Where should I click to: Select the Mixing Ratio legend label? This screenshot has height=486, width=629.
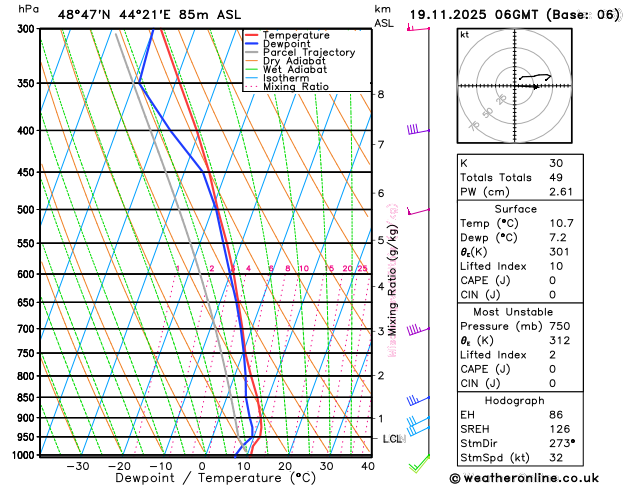pos(296,87)
